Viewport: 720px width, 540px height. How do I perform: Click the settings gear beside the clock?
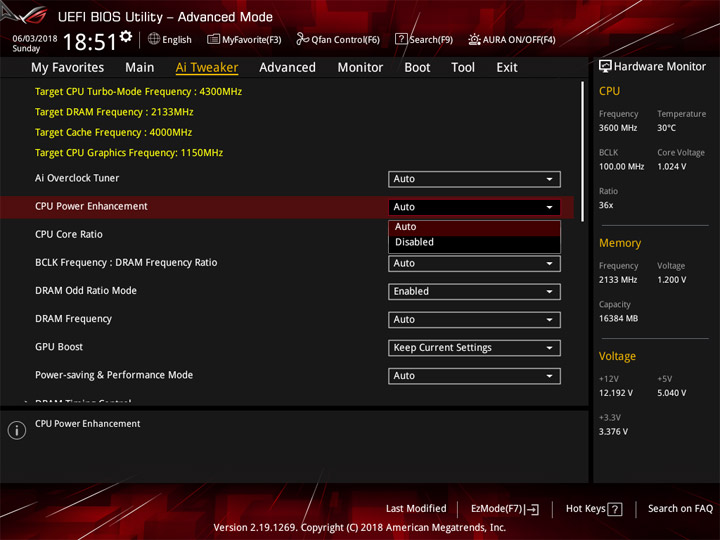[x=126, y=36]
